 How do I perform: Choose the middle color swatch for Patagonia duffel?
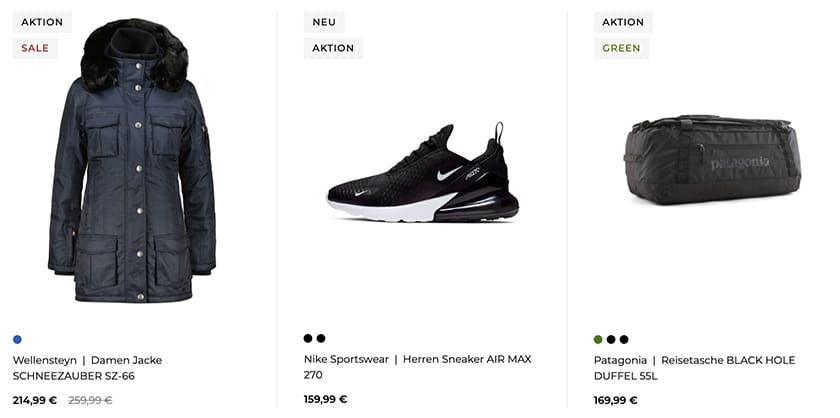(611, 339)
